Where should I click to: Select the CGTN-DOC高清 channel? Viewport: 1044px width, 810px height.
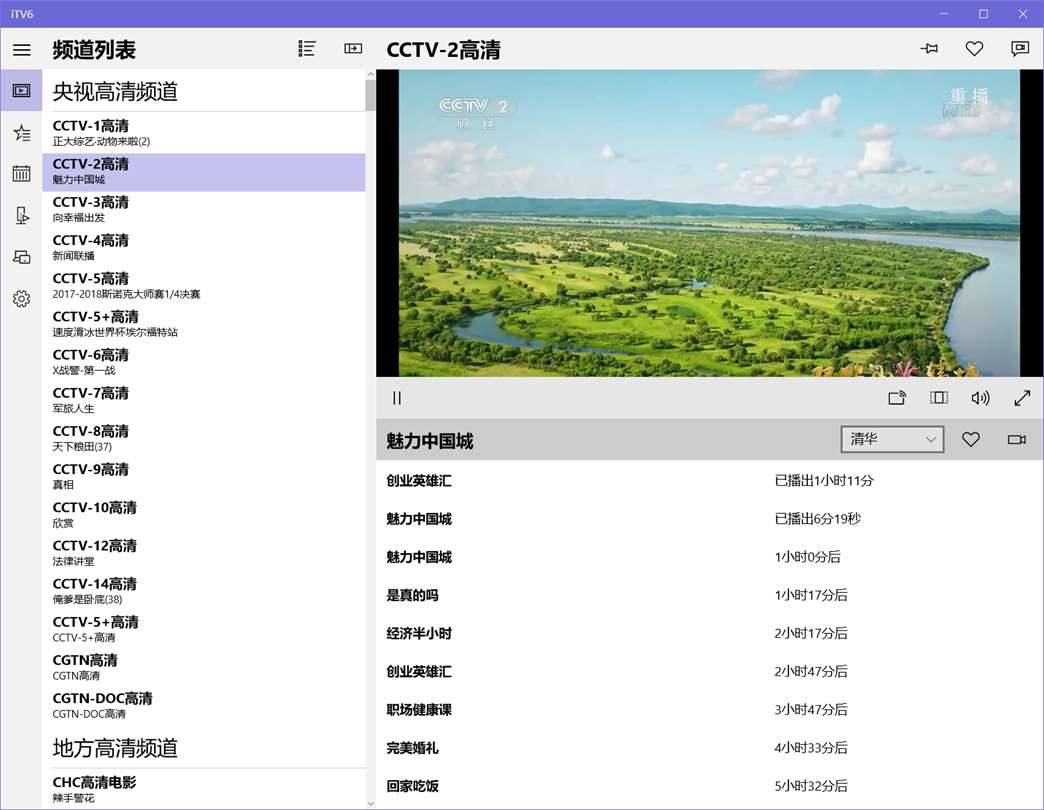click(x=204, y=706)
